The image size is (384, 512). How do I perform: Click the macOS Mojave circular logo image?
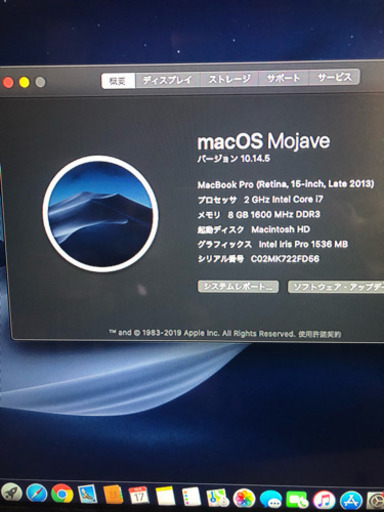pos(101,214)
